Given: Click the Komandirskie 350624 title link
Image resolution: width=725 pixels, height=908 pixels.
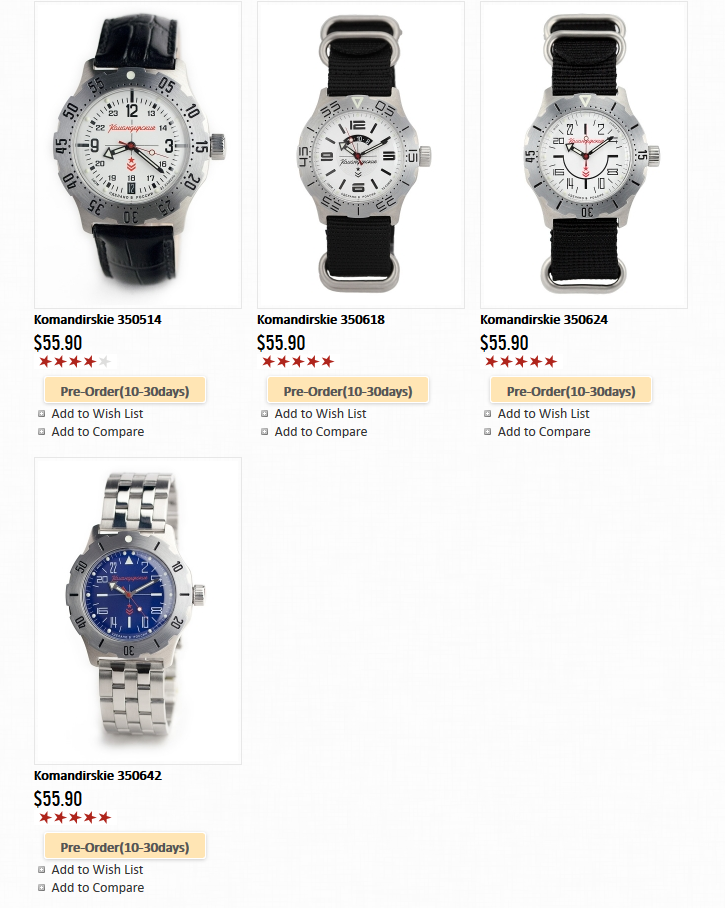Looking at the screenshot, I should (x=544, y=320).
